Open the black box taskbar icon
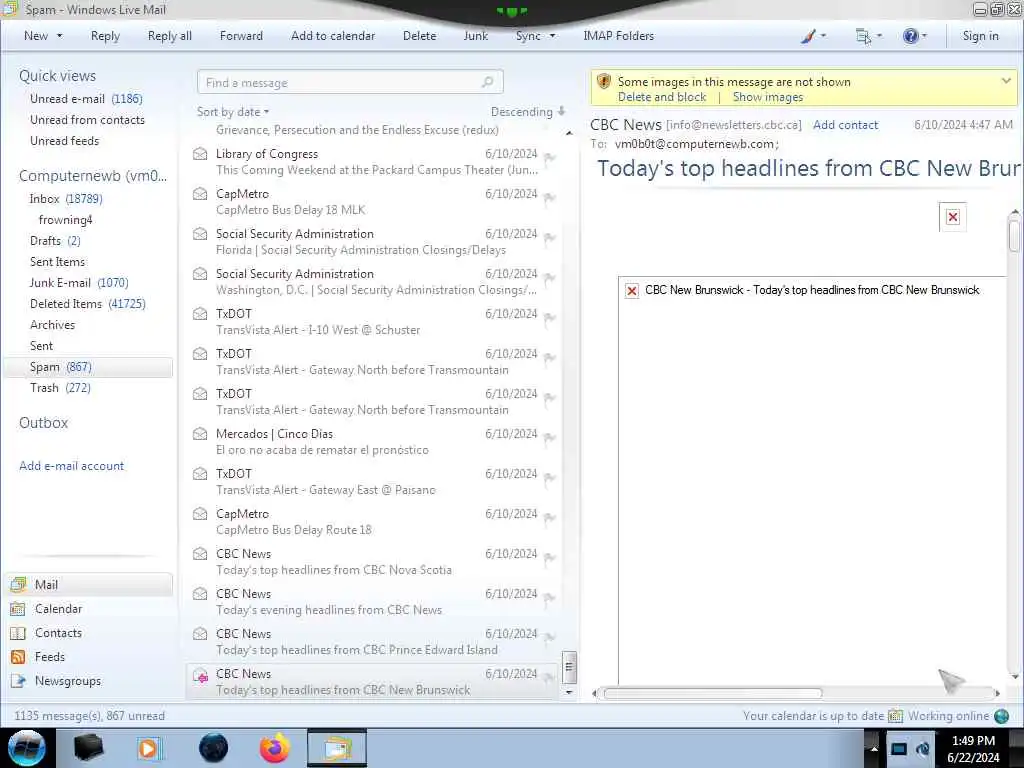This screenshot has width=1024, height=768. tap(88, 748)
